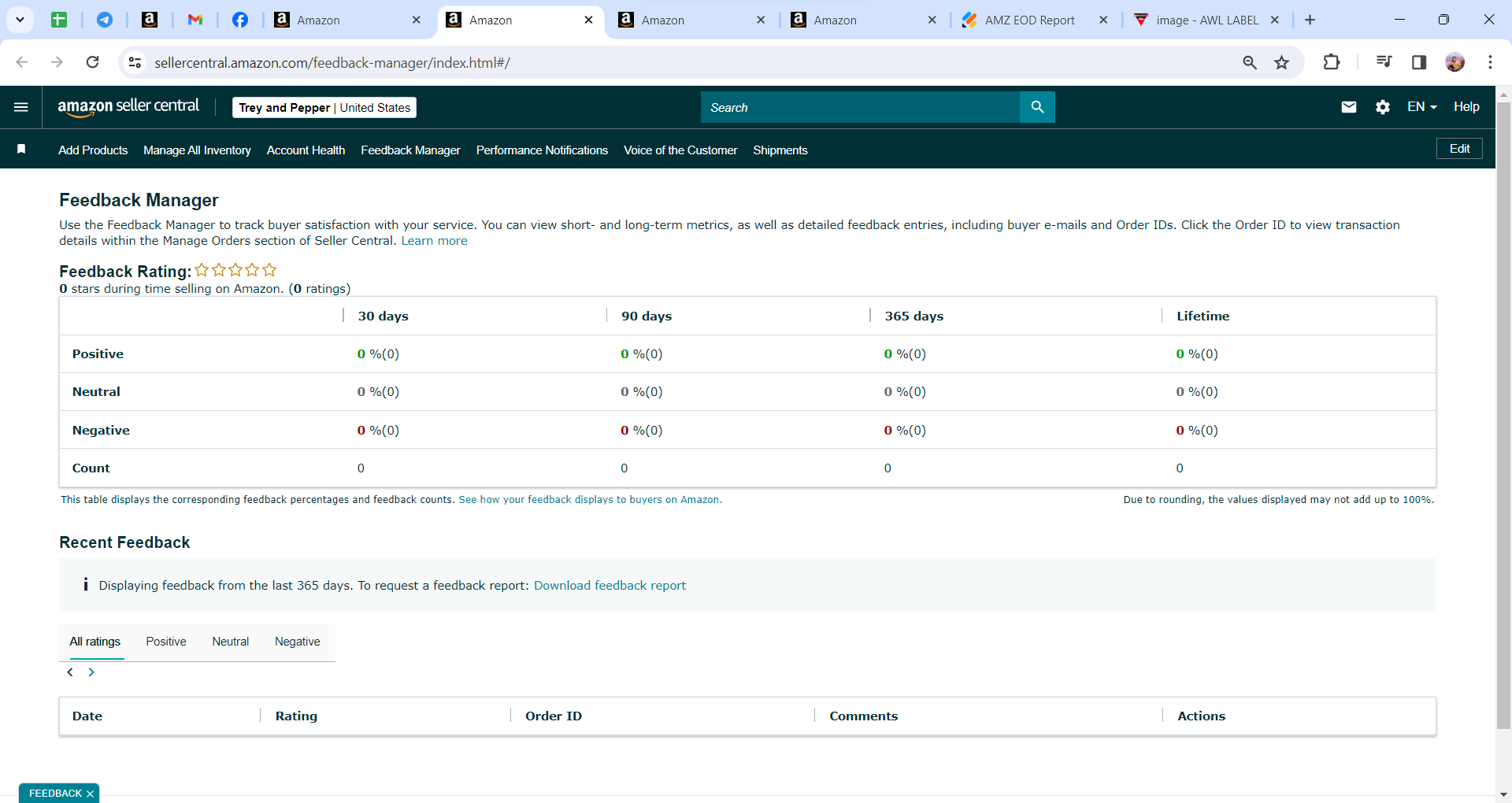Viewport: 1512px width, 803px height.
Task: Open the pinned Amazon tab
Action: pyautogui.click(x=150, y=20)
